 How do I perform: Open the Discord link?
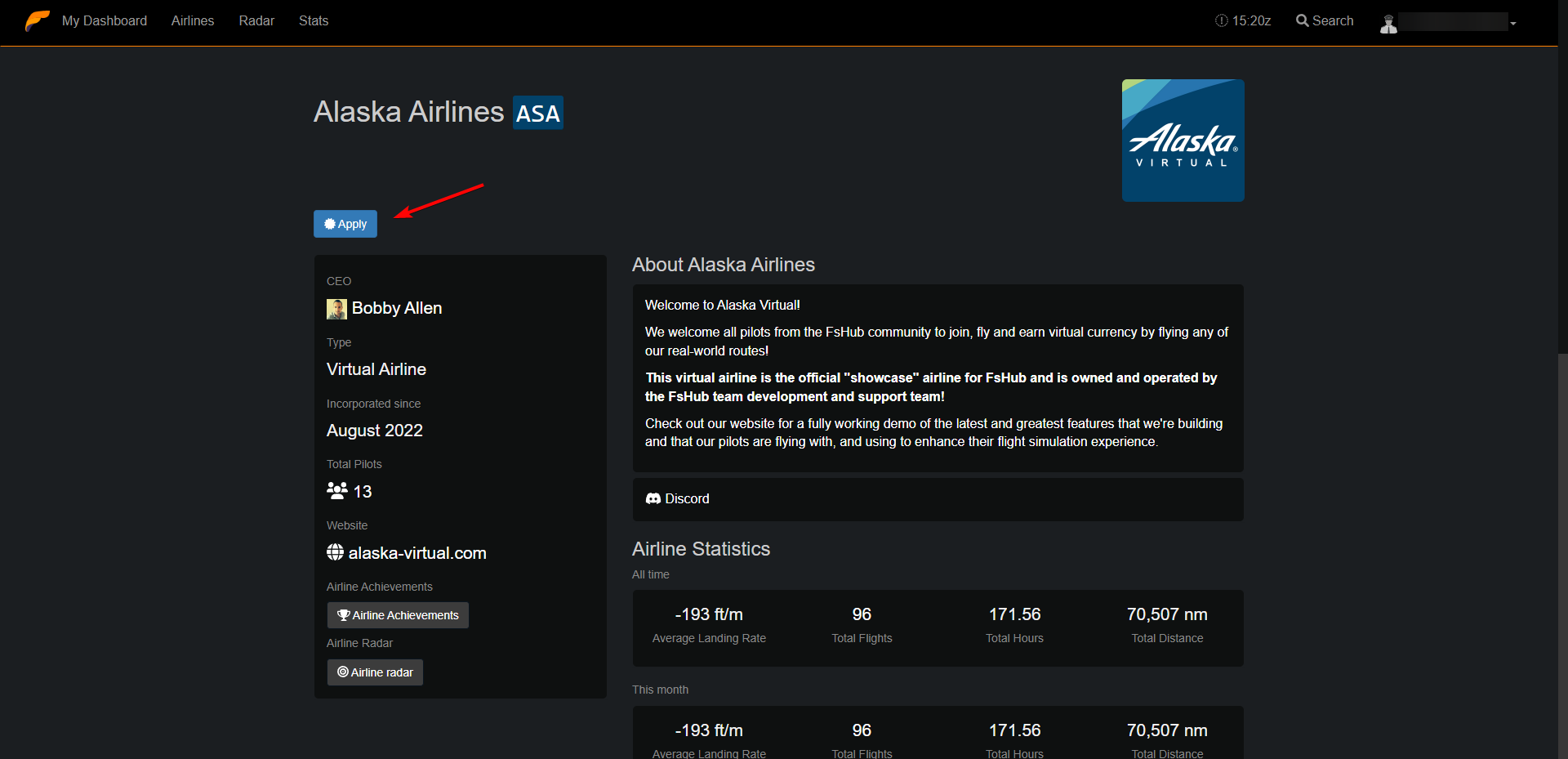[687, 498]
